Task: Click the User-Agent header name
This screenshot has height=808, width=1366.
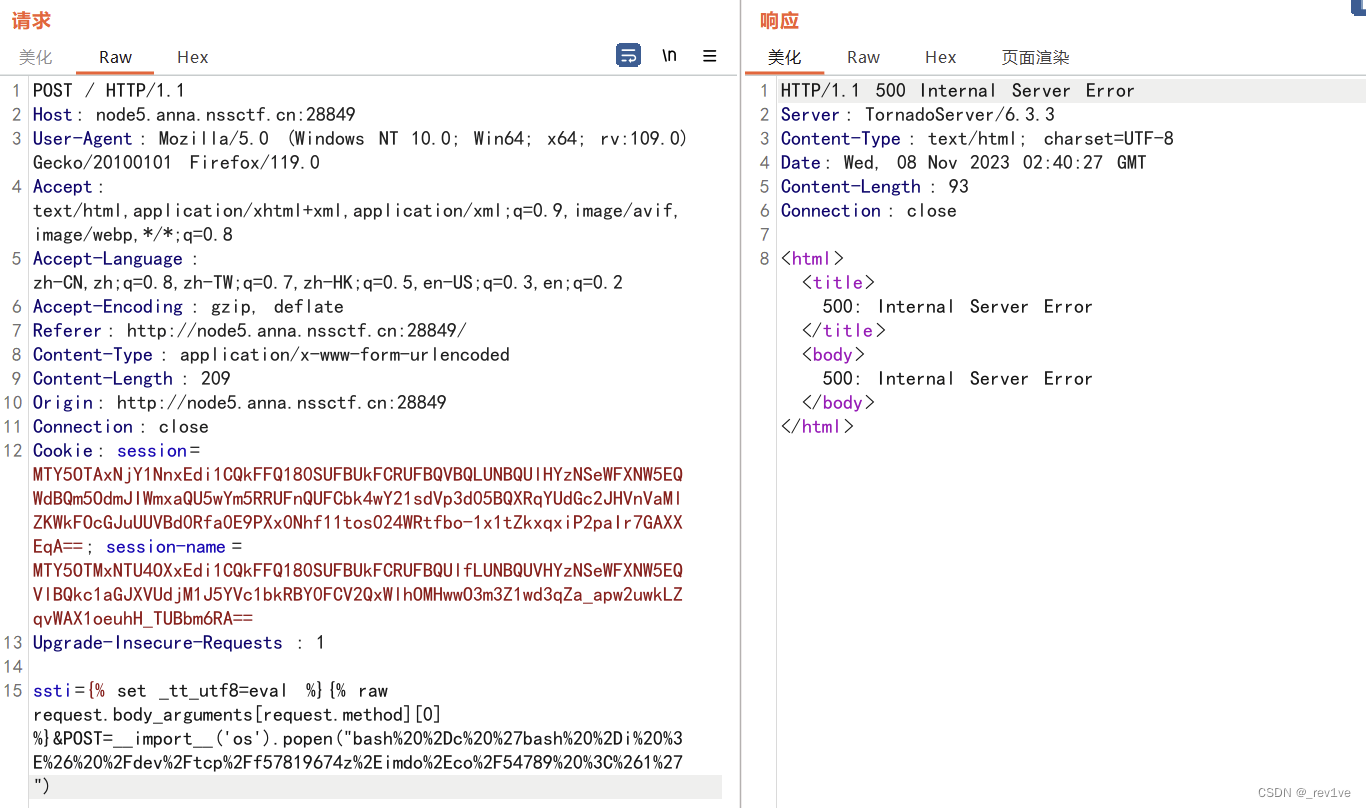Action: [82, 138]
